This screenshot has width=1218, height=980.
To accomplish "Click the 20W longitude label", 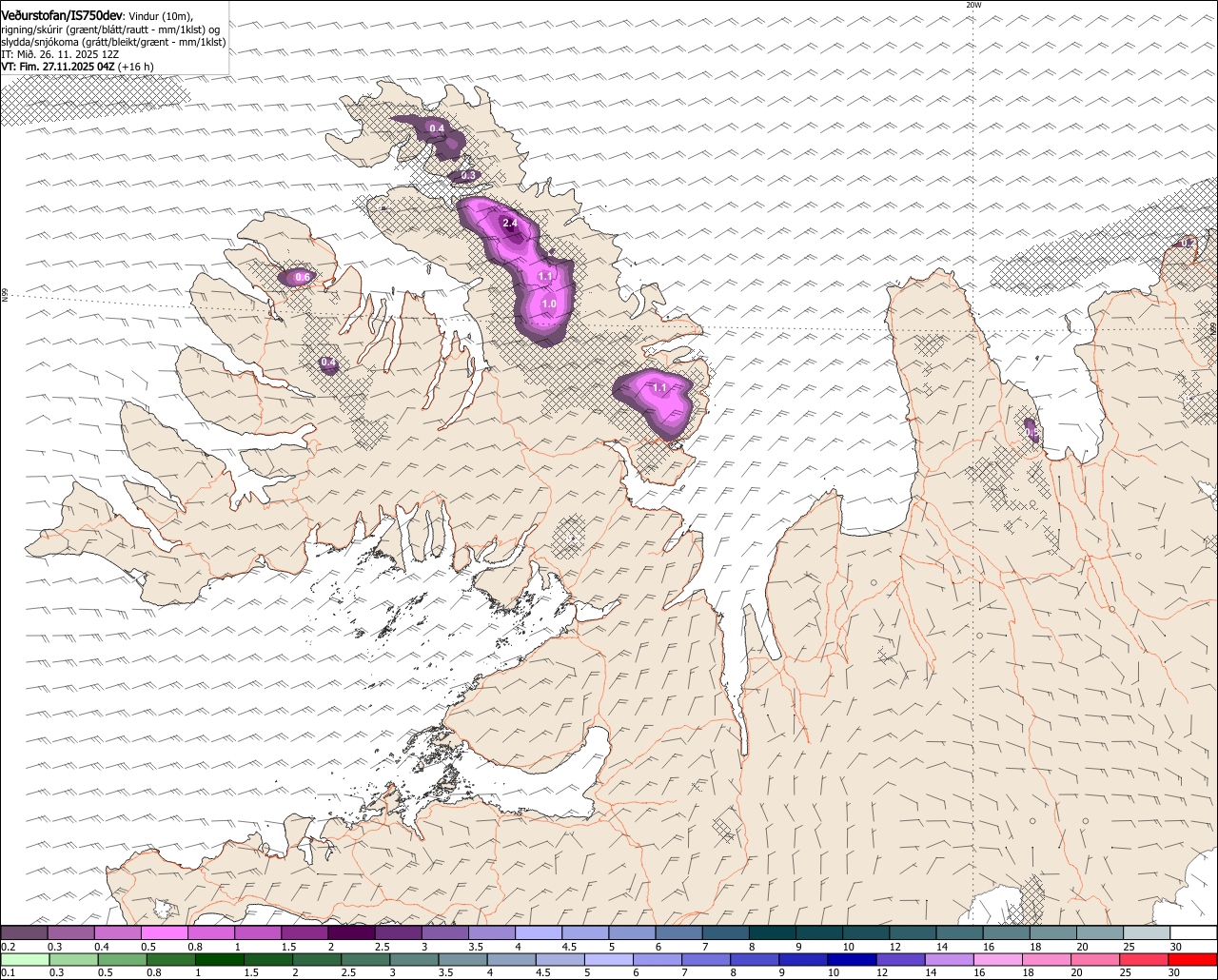I will click(972, 5).
